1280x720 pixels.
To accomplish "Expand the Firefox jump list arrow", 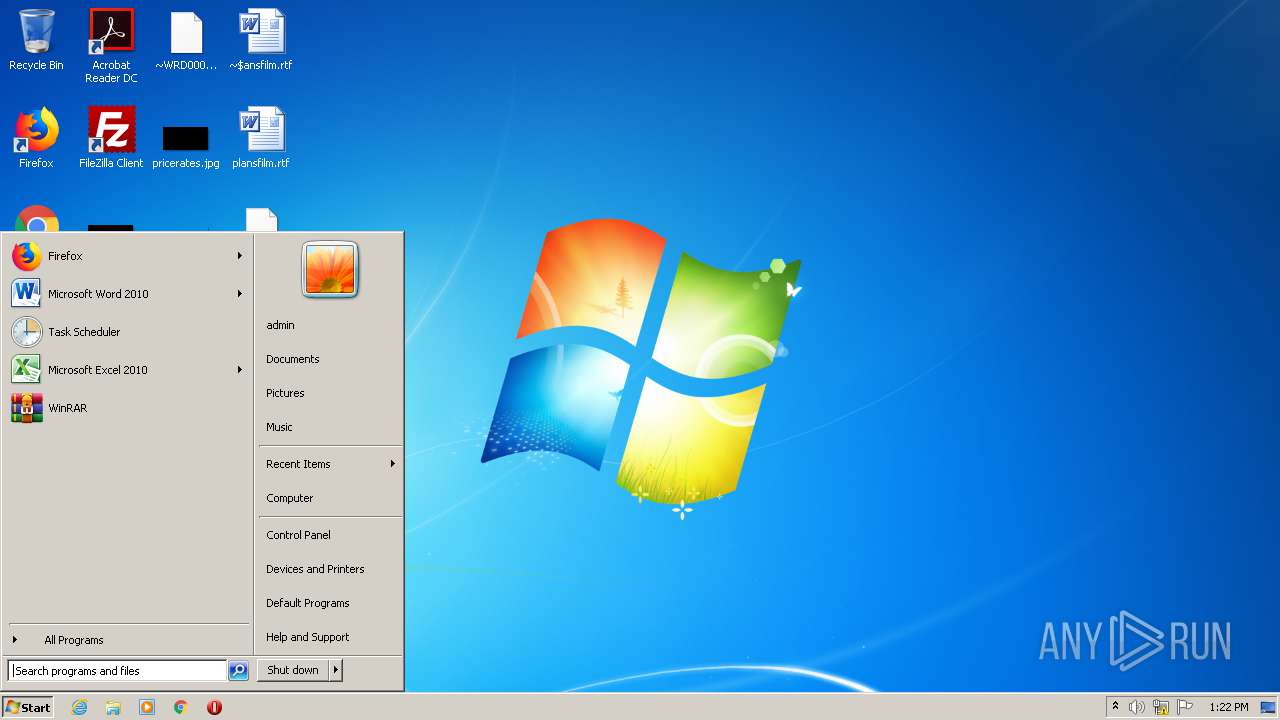I will [x=240, y=256].
